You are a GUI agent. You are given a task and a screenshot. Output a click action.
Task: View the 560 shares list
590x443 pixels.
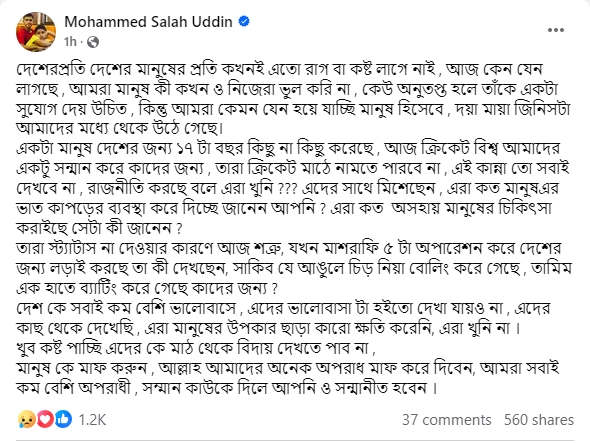539,420
